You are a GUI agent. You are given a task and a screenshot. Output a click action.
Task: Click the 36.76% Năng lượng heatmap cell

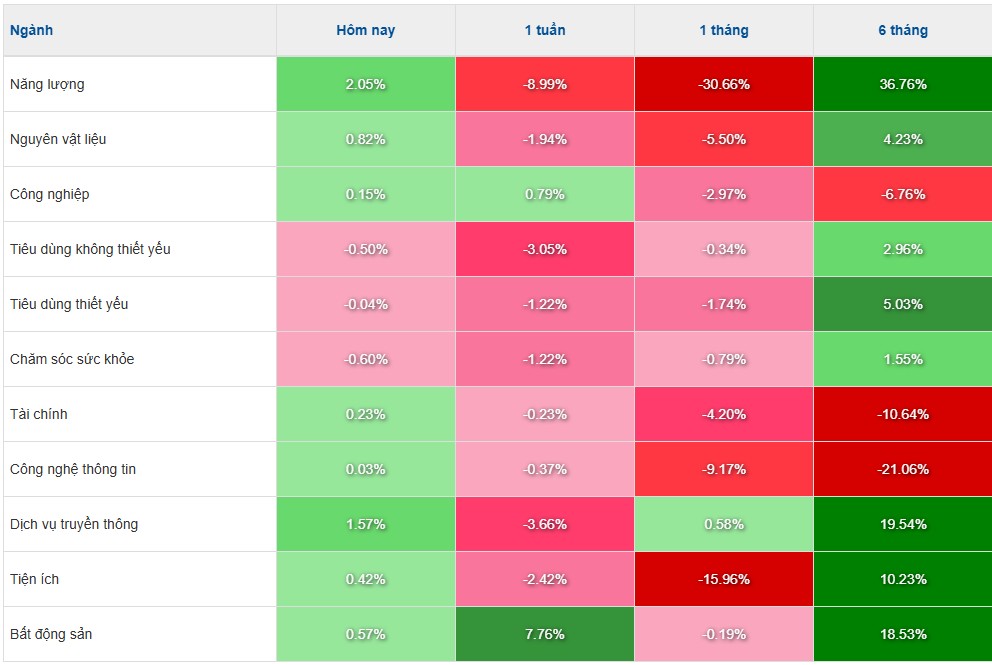pos(903,84)
